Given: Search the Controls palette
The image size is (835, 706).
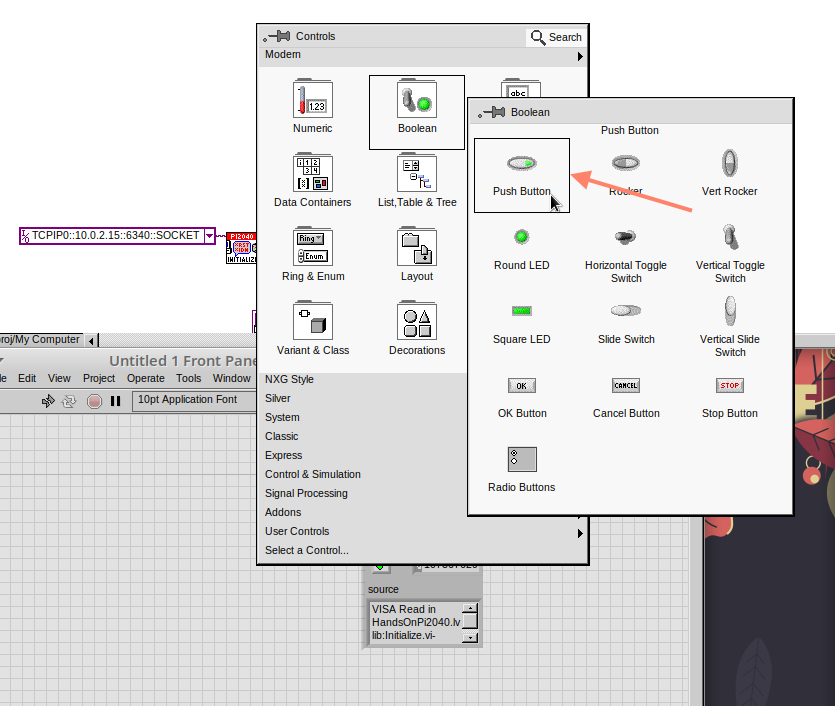Looking at the screenshot, I should [556, 37].
